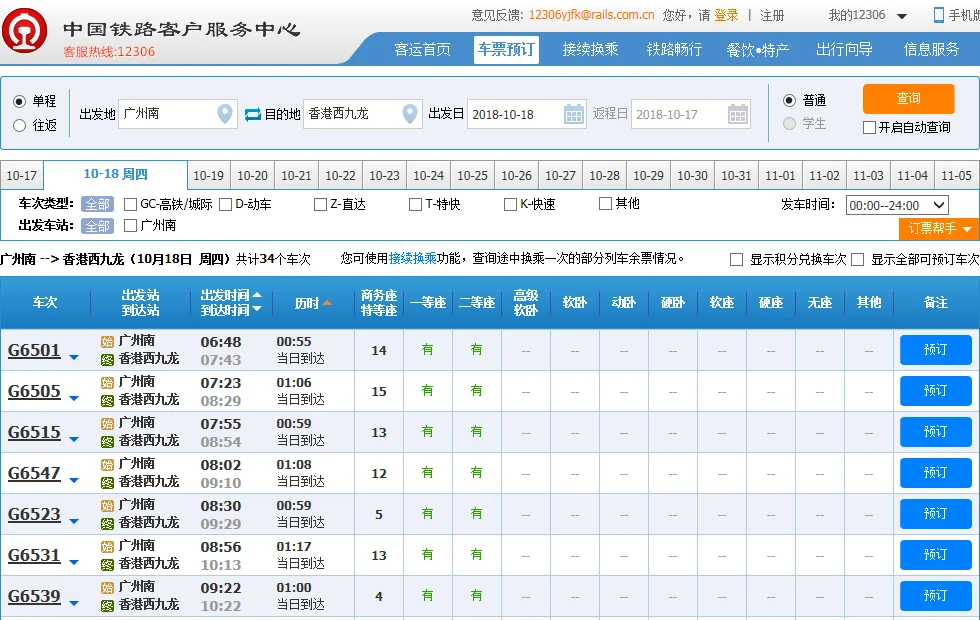Click location pin beside 香港西九龙
This screenshot has width=980, height=620.
pyautogui.click(x=409, y=113)
